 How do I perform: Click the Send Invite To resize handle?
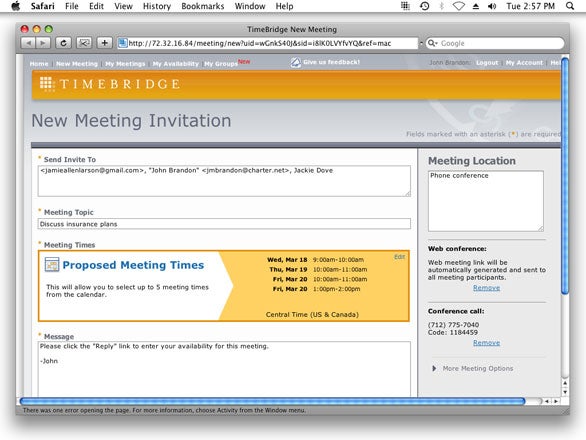click(407, 193)
